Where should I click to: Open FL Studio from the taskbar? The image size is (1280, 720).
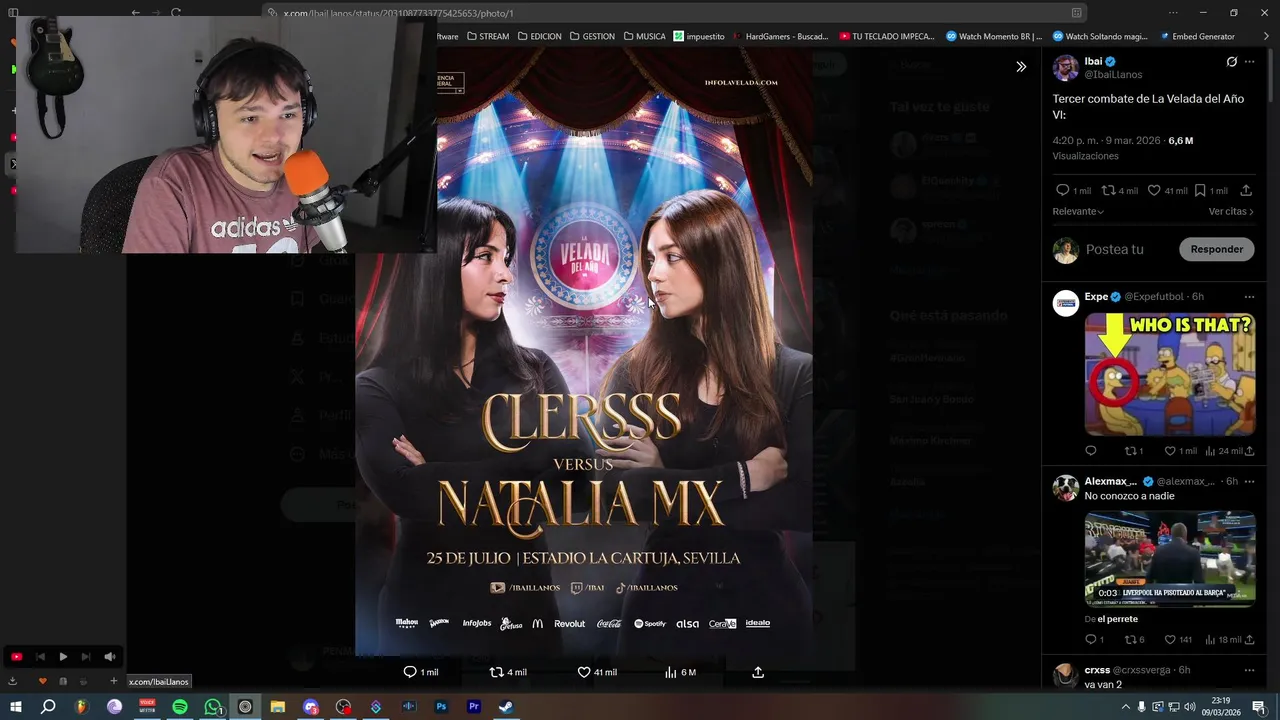click(82, 707)
